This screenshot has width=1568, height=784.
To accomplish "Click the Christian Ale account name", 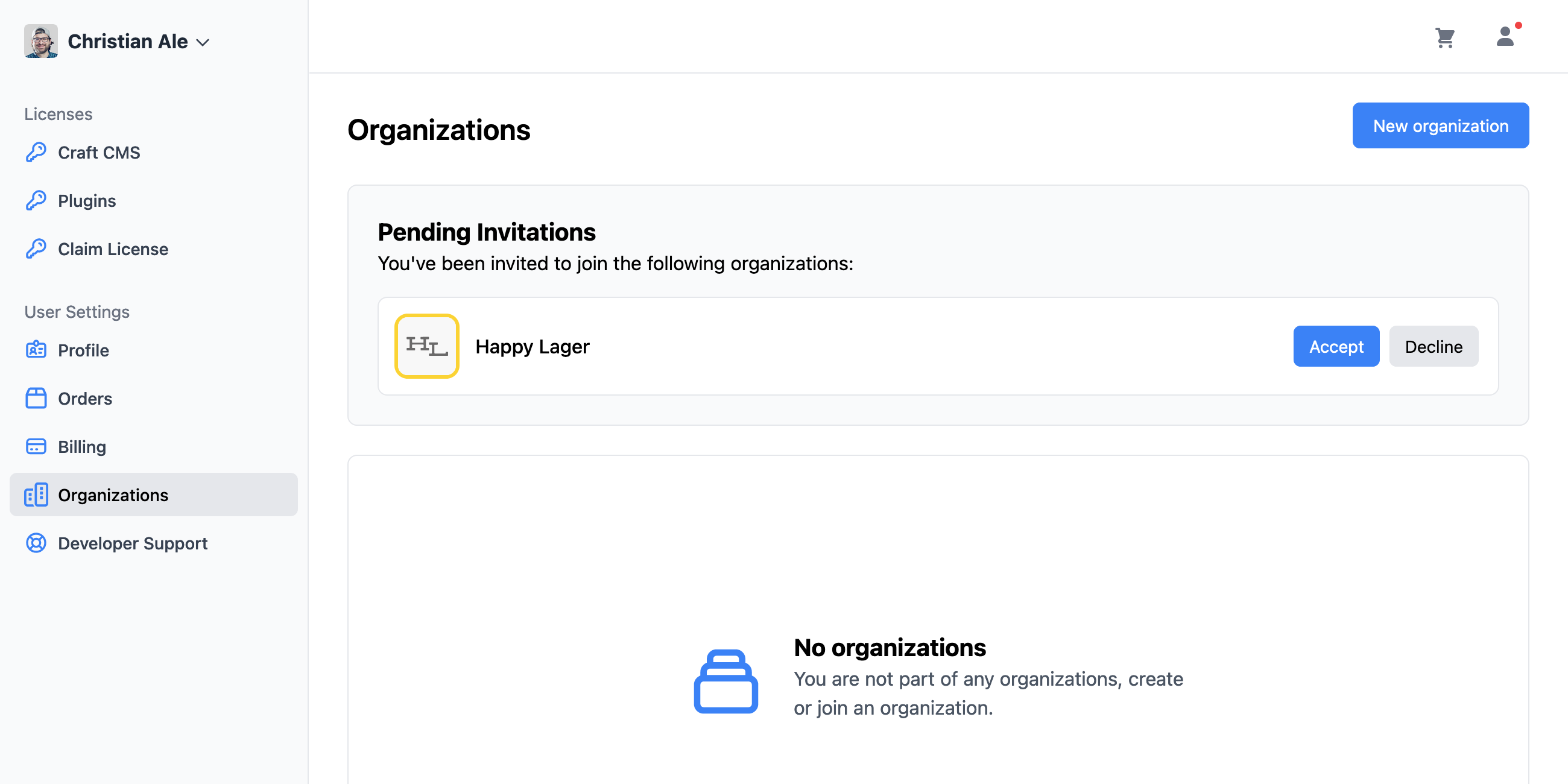I will [x=127, y=42].
